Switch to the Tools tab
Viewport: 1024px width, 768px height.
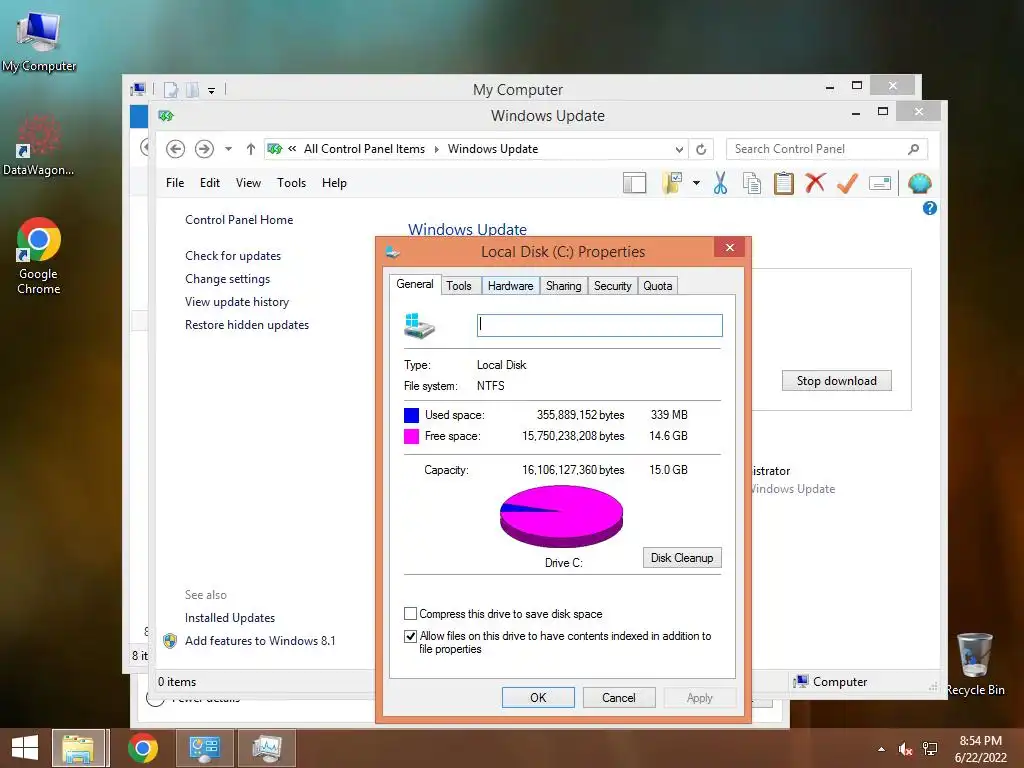point(458,285)
